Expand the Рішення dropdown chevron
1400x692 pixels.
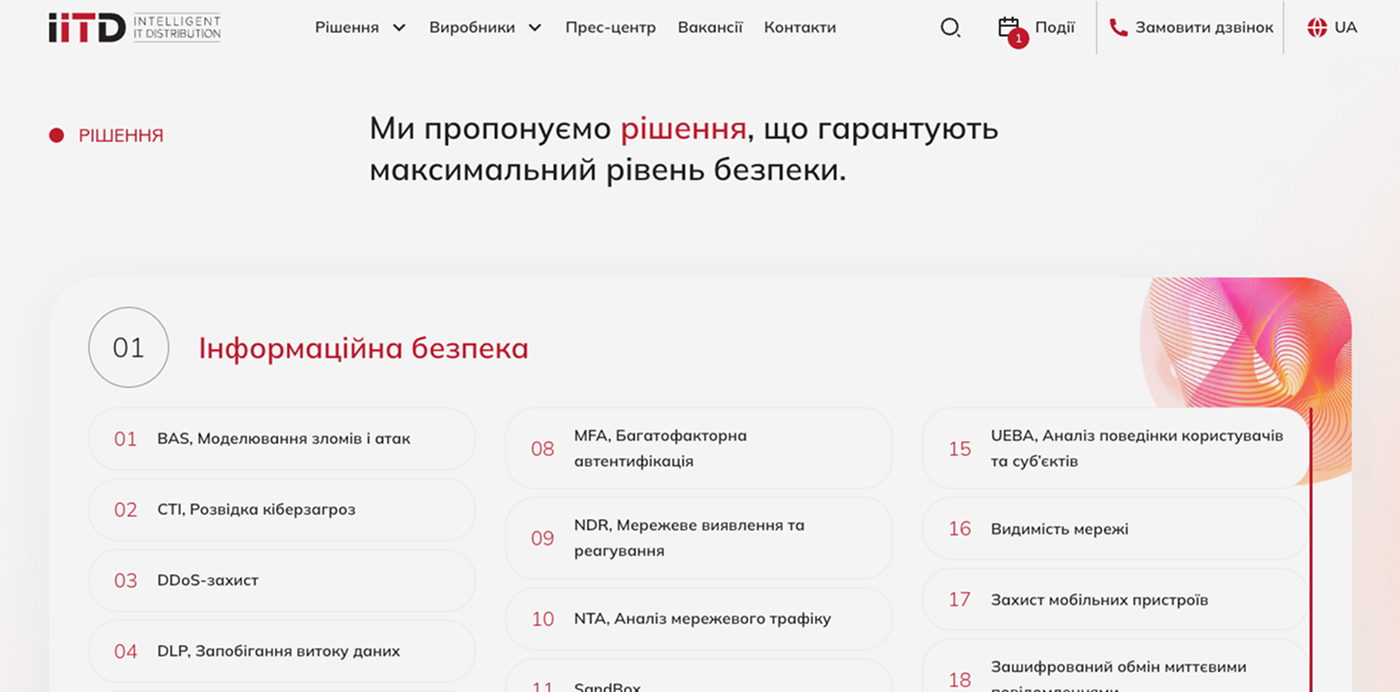(399, 28)
